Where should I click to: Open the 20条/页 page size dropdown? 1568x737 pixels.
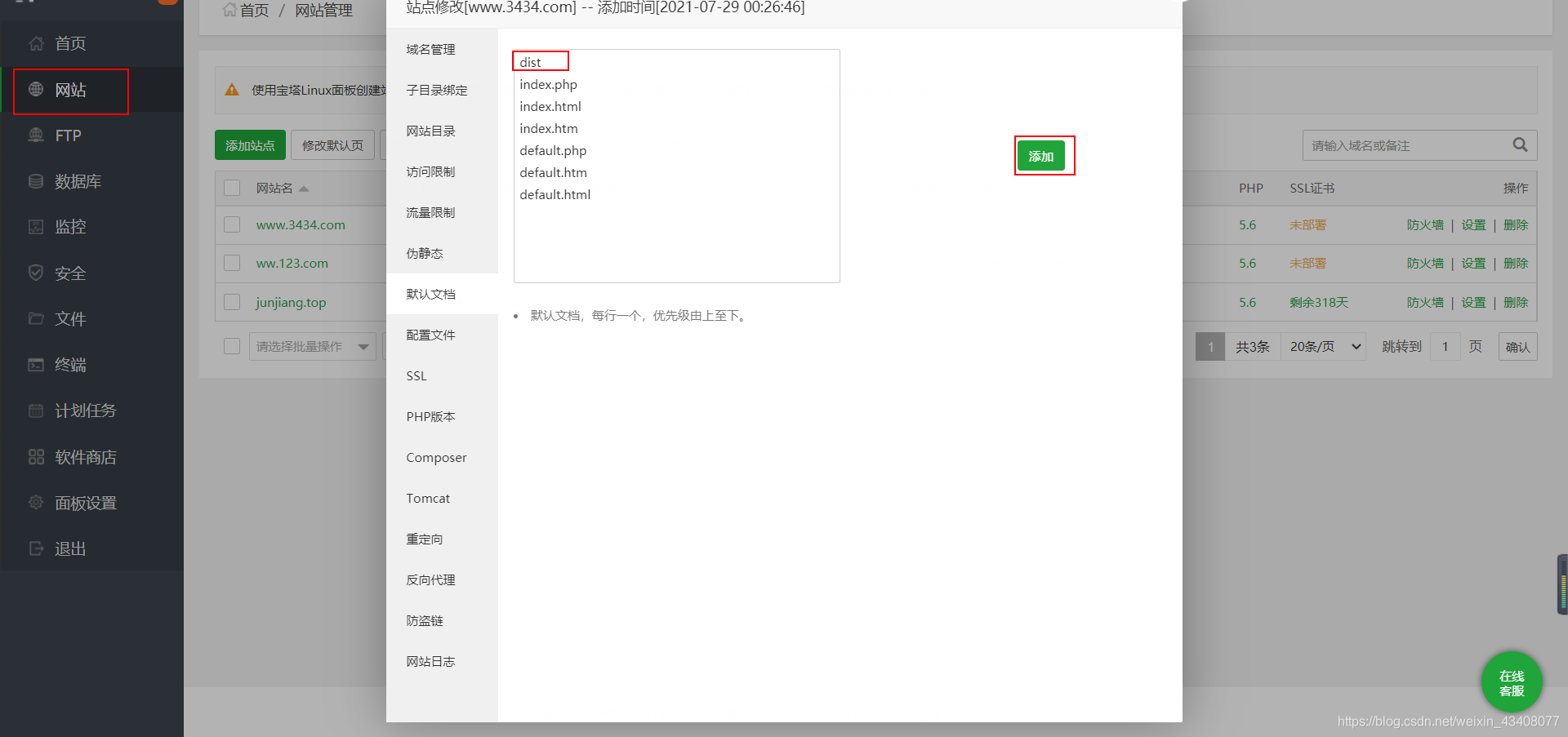(x=1322, y=345)
